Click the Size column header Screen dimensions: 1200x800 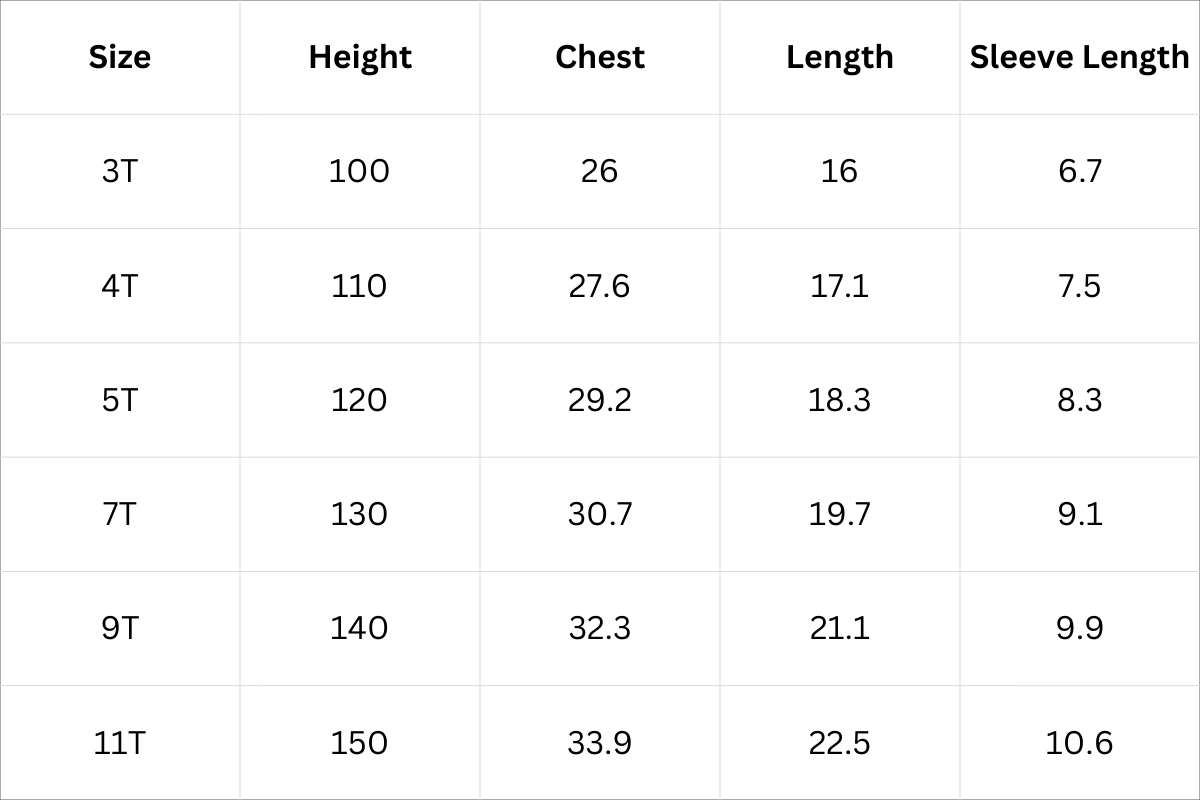click(120, 57)
